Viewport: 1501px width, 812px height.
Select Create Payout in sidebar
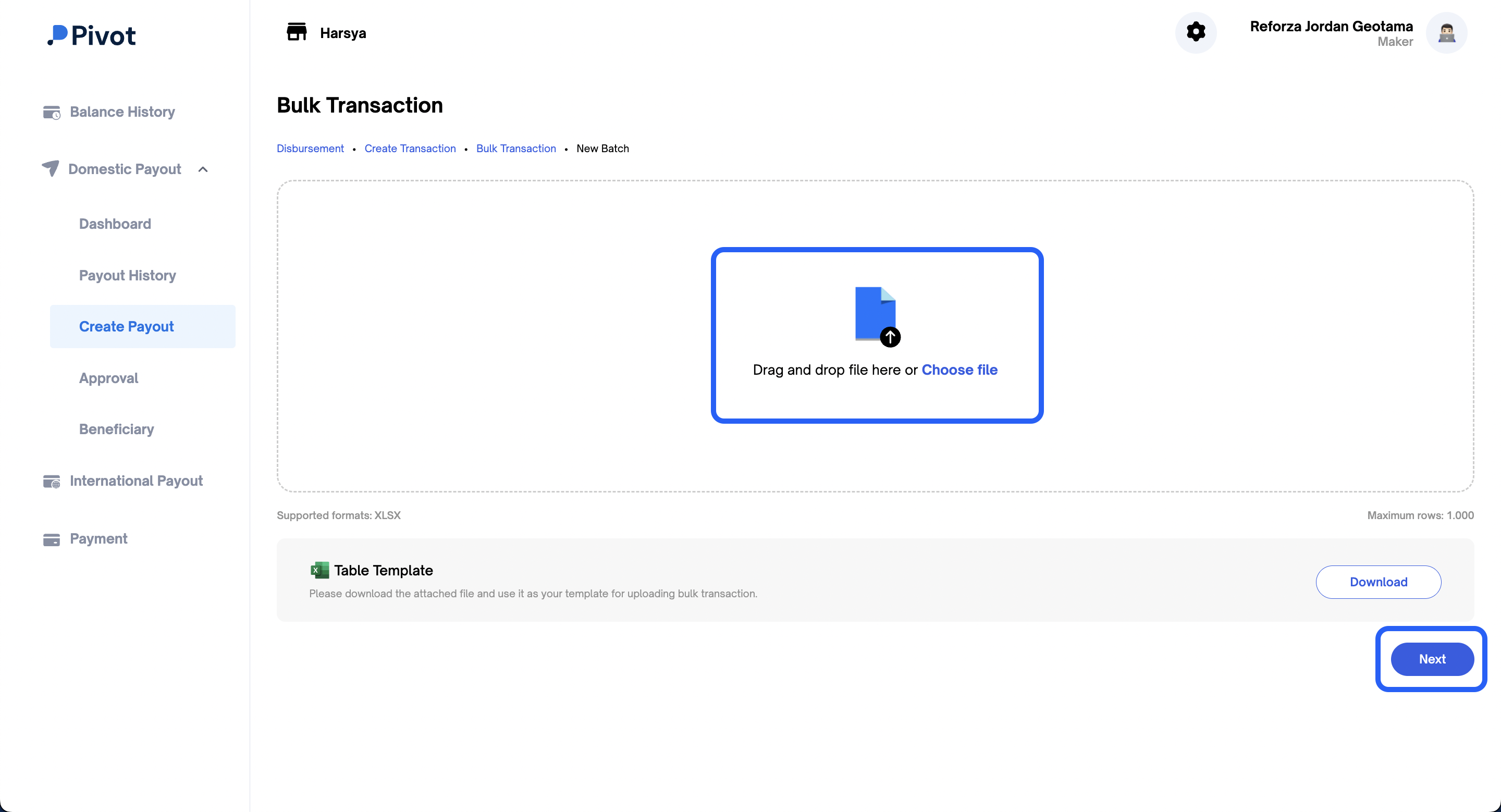click(127, 326)
